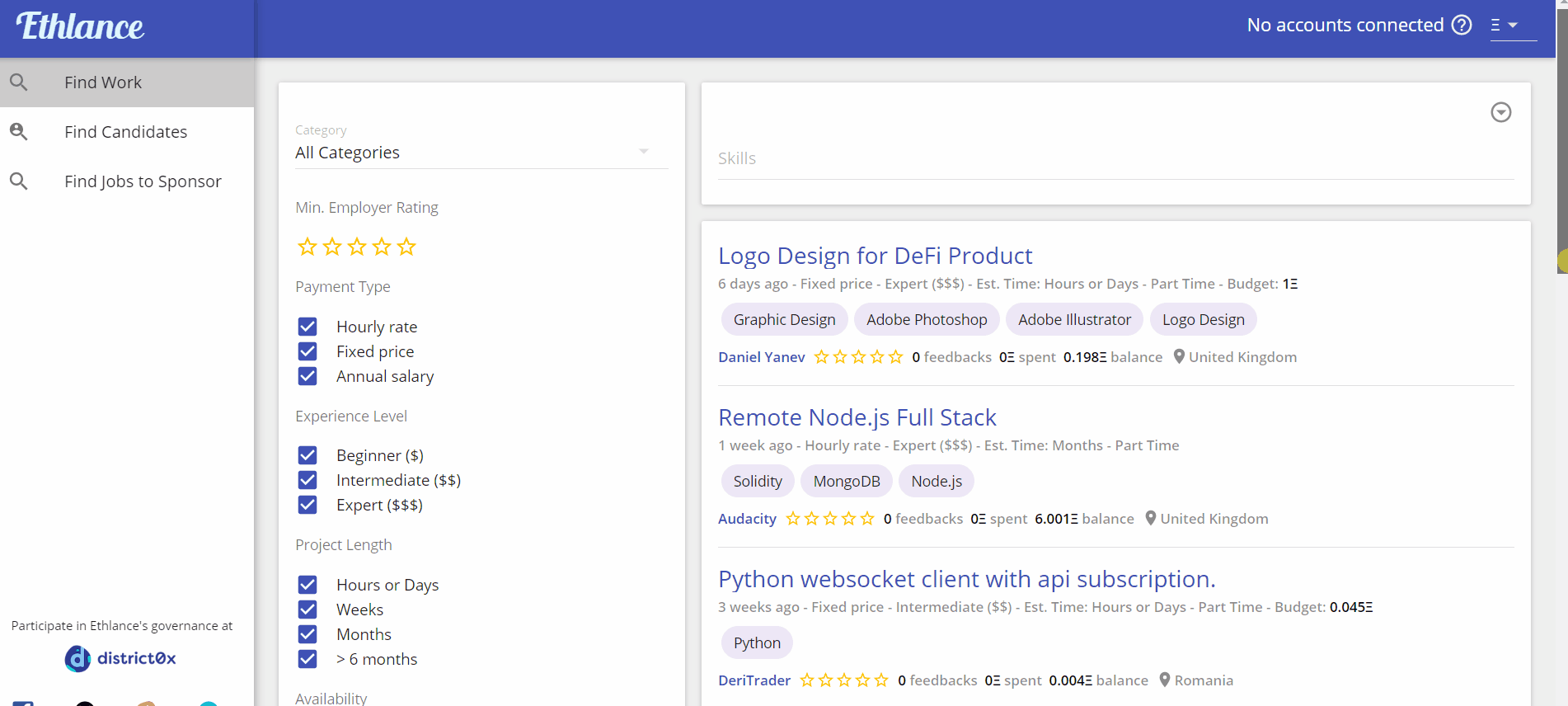This screenshot has height=706, width=1568.
Task: Toggle the Intermediate ($$) checkbox
Action: pyautogui.click(x=307, y=480)
